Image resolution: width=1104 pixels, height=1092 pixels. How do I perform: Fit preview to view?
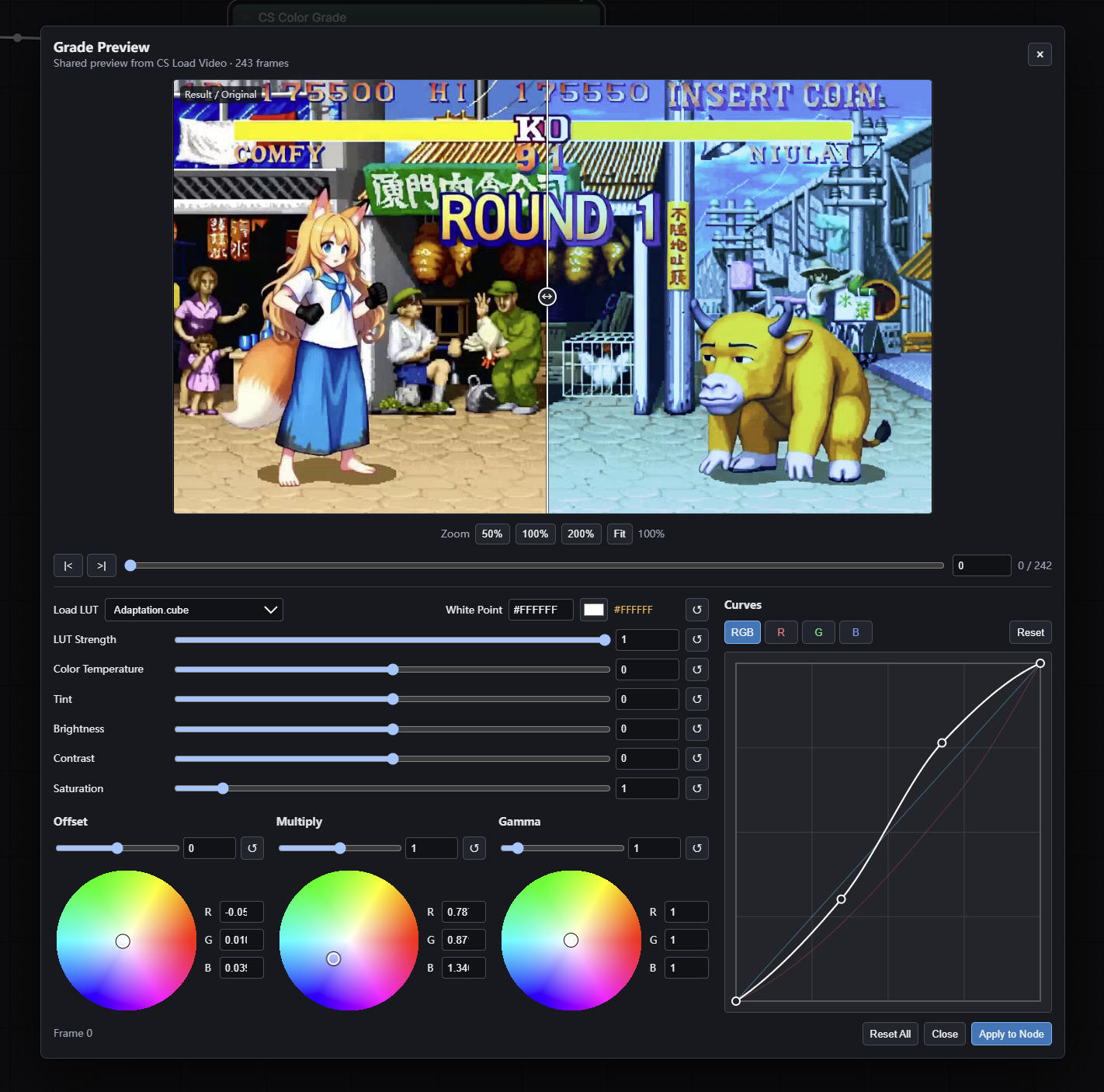pyautogui.click(x=620, y=534)
